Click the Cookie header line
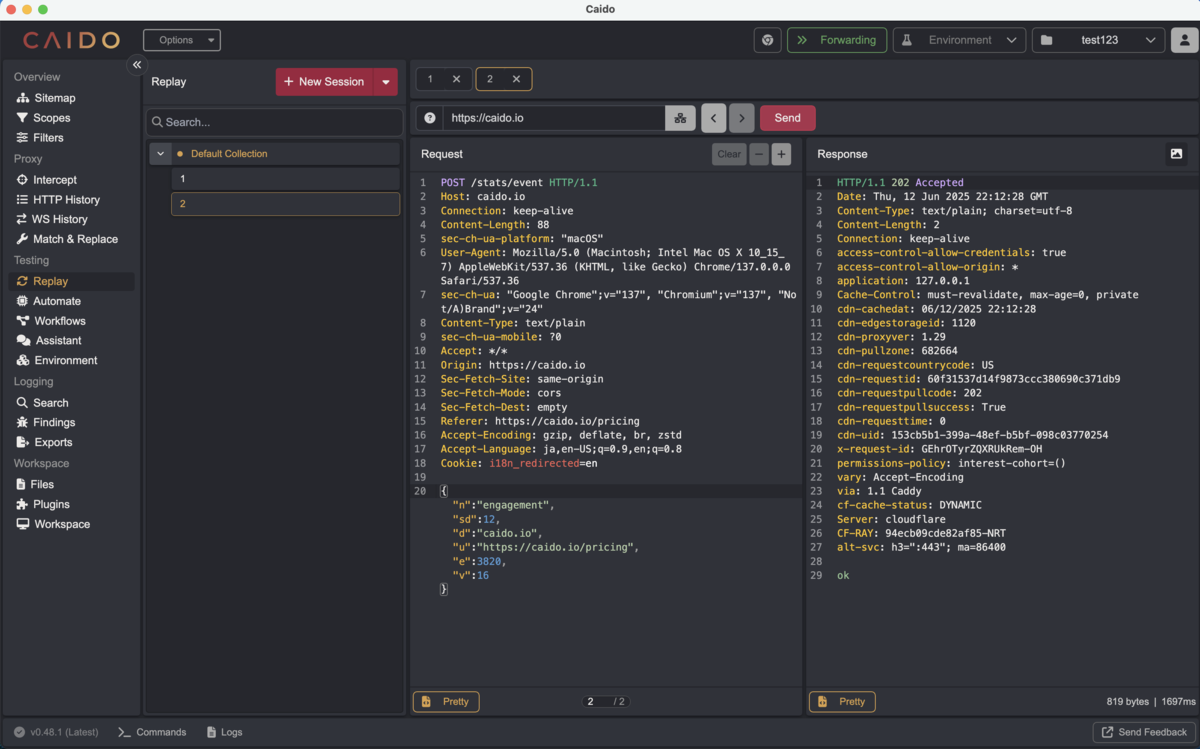This screenshot has height=749, width=1200. [x=519, y=463]
